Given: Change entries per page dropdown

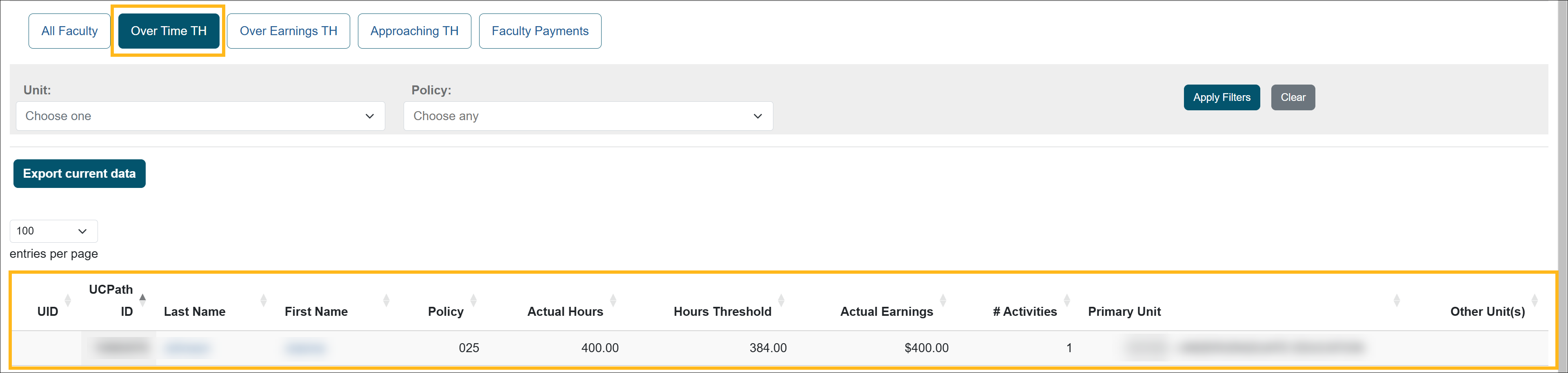Looking at the screenshot, I should tap(53, 231).
